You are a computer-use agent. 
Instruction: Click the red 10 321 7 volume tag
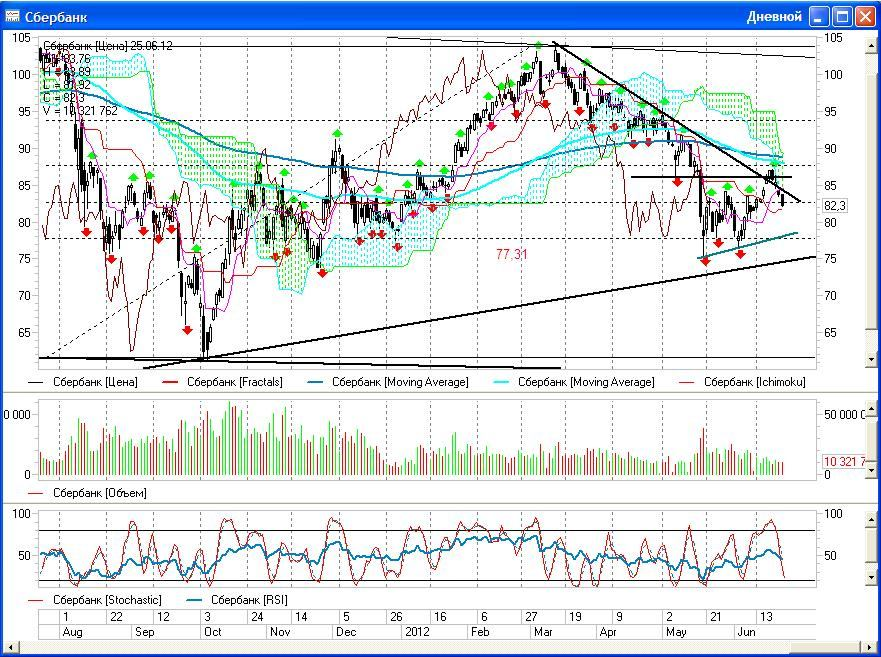click(x=844, y=461)
